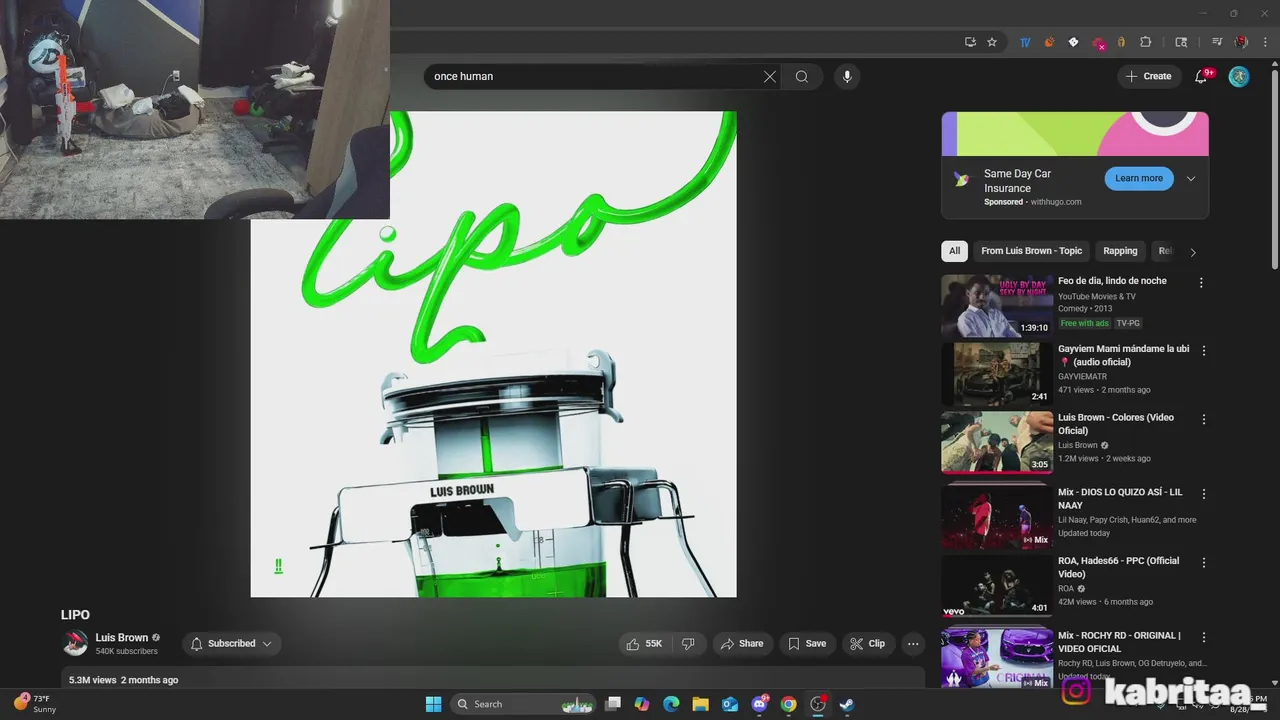Open options for Colores video
The height and width of the screenshot is (720, 1280).
(x=1204, y=419)
